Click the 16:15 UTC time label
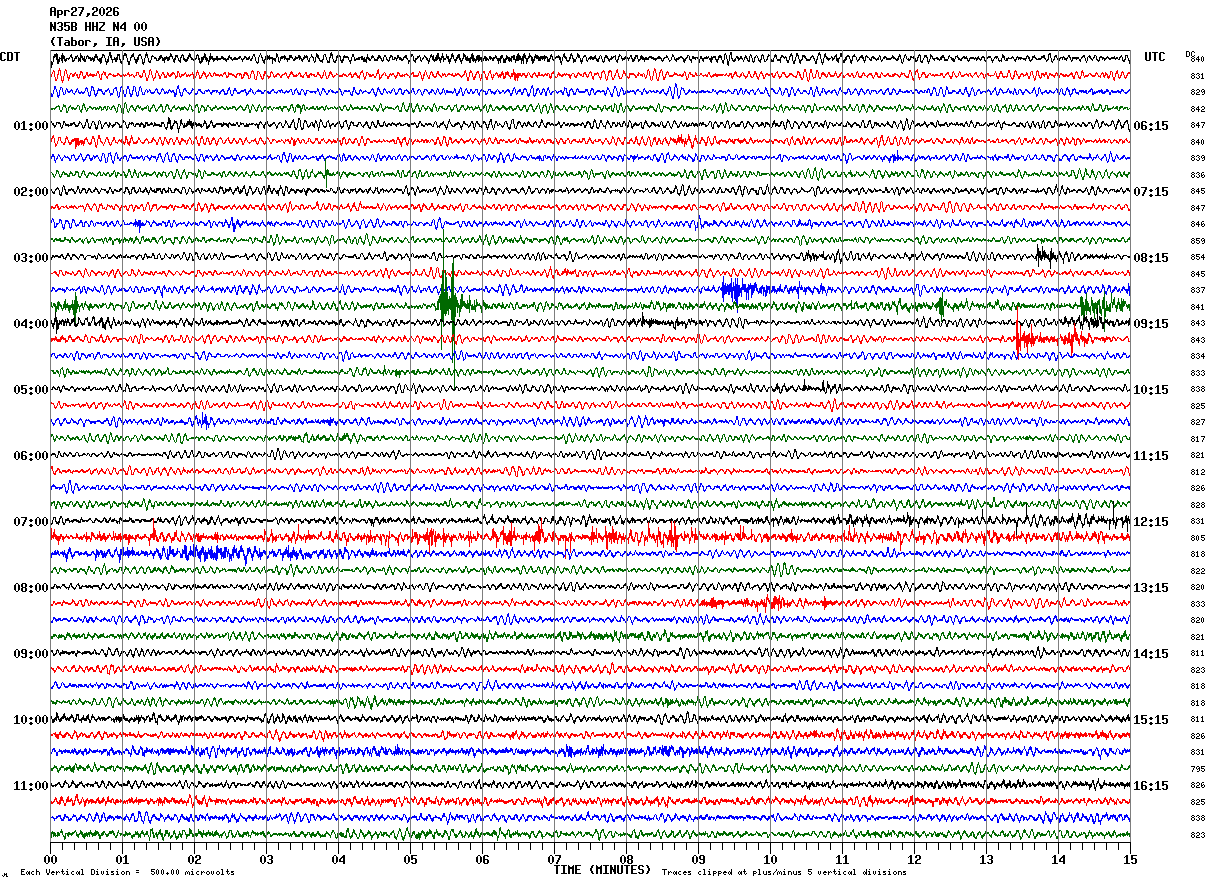 pos(1150,786)
